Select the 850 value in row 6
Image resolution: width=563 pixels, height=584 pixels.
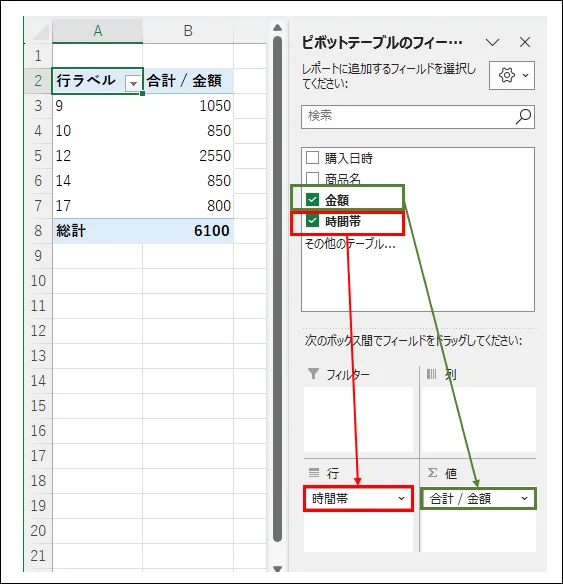click(x=188, y=181)
